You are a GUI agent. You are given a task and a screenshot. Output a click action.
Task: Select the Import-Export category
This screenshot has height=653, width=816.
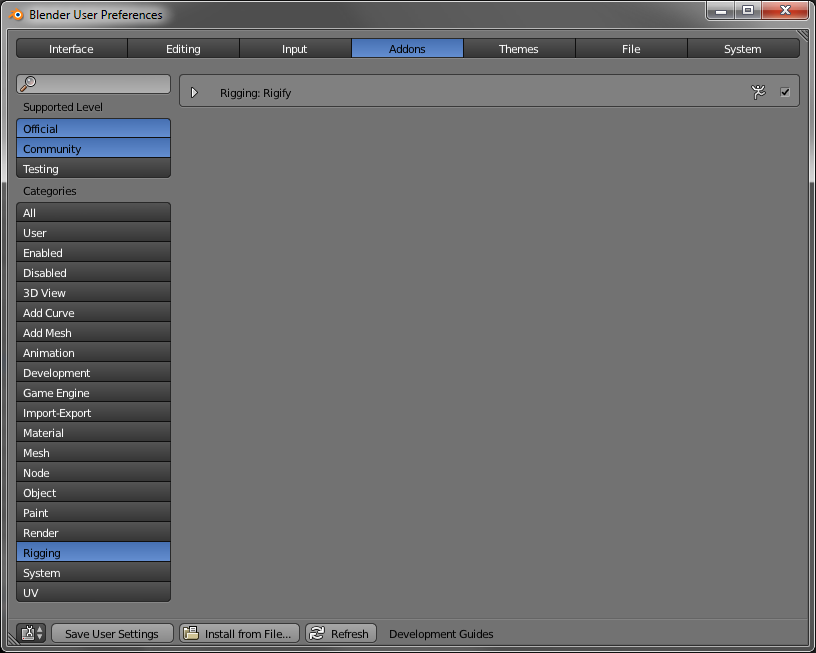[x=94, y=413]
